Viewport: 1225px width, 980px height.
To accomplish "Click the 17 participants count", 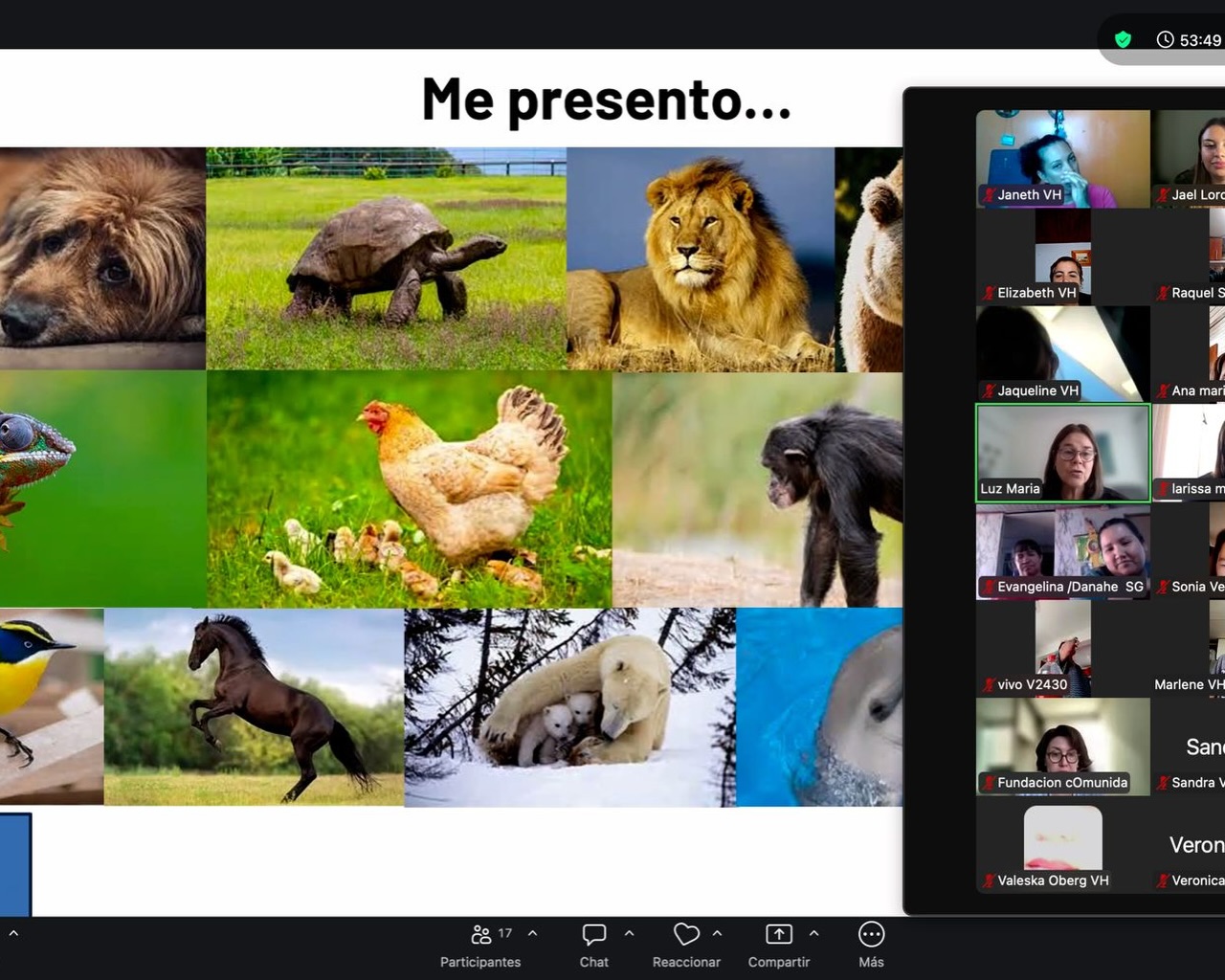I will click(x=504, y=933).
